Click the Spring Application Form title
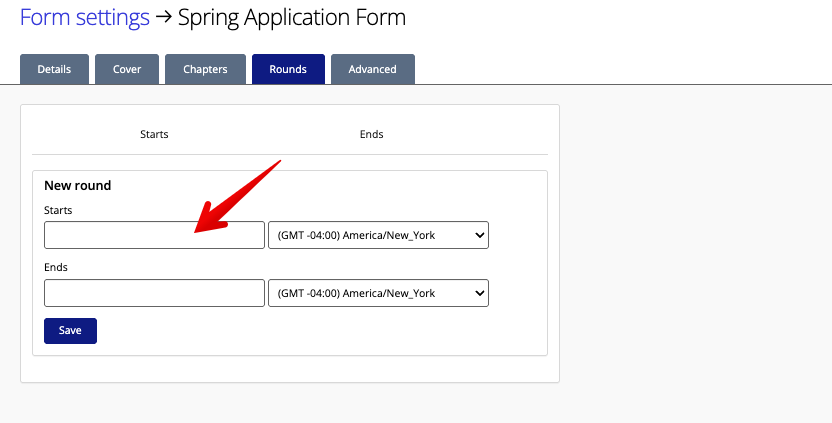Image resolution: width=832 pixels, height=423 pixels. [x=292, y=17]
